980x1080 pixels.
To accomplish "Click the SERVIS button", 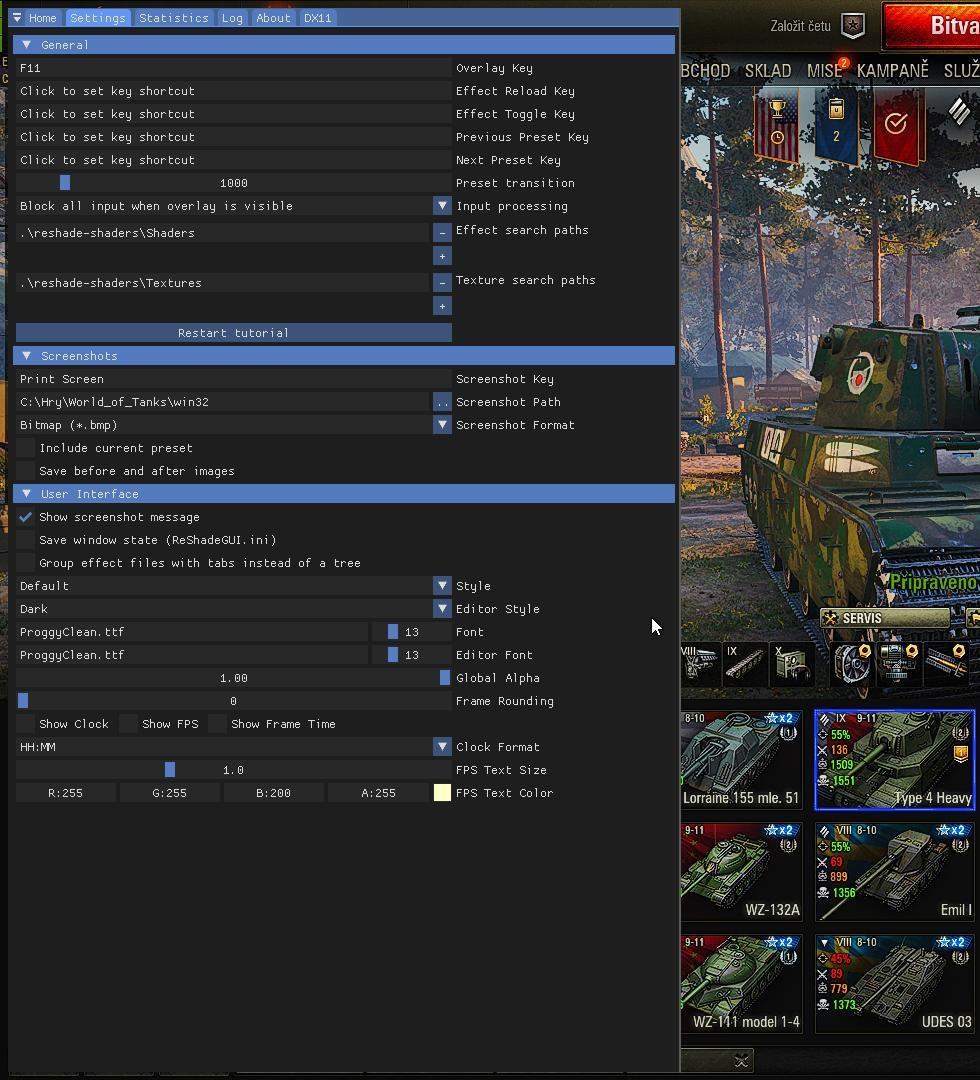I will click(885, 618).
